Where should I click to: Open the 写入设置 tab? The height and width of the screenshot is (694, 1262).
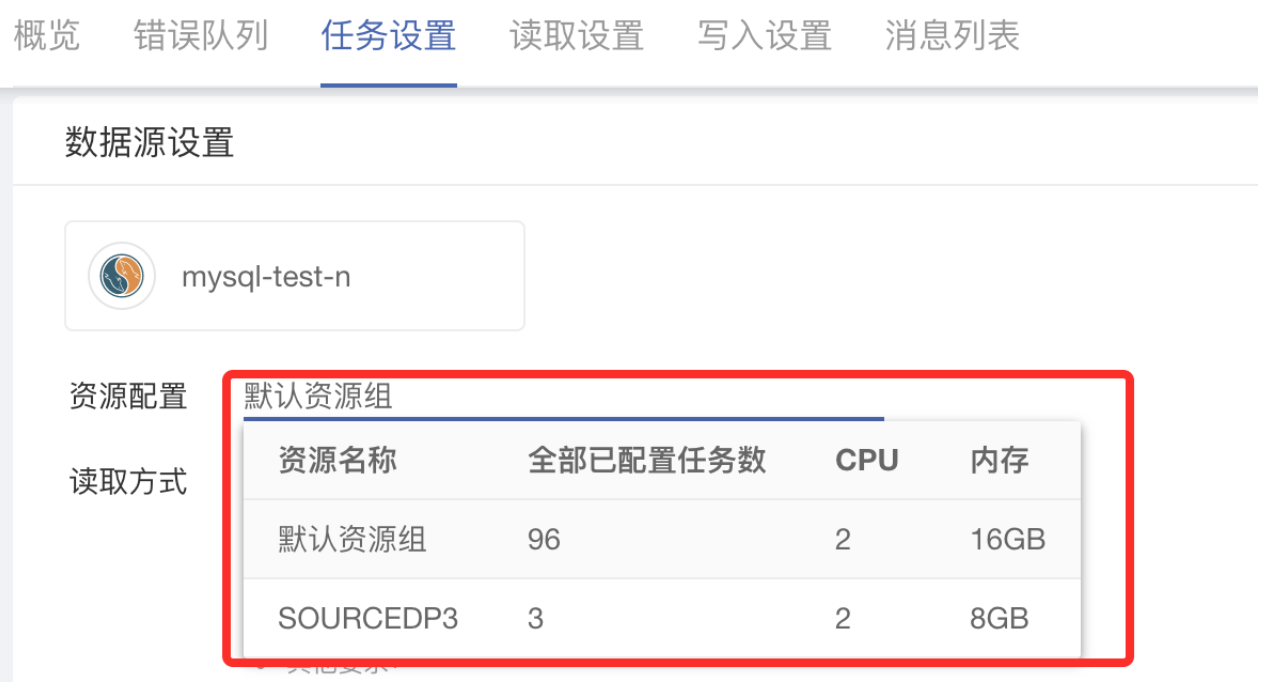(764, 37)
